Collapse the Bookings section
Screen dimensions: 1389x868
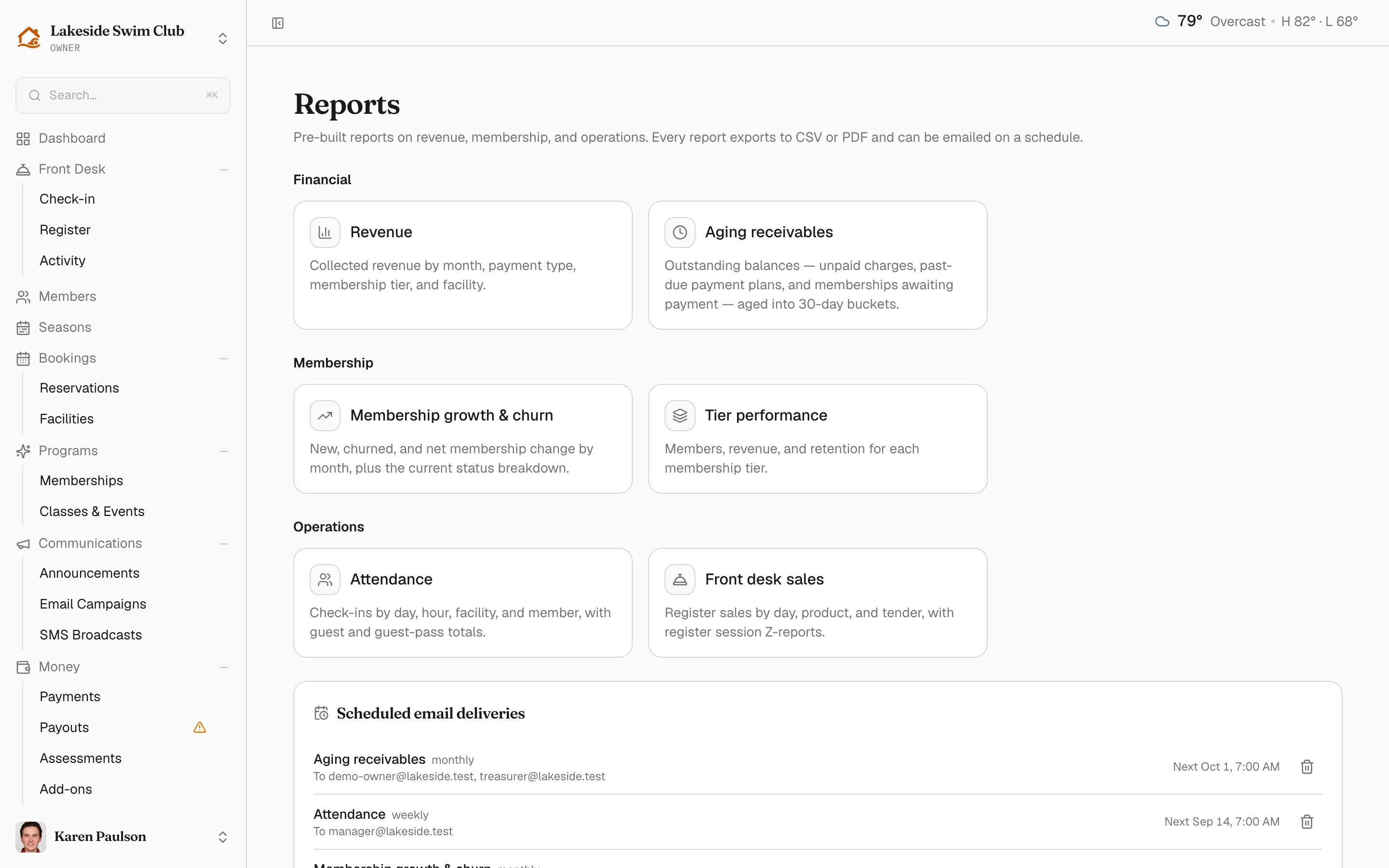point(224,358)
